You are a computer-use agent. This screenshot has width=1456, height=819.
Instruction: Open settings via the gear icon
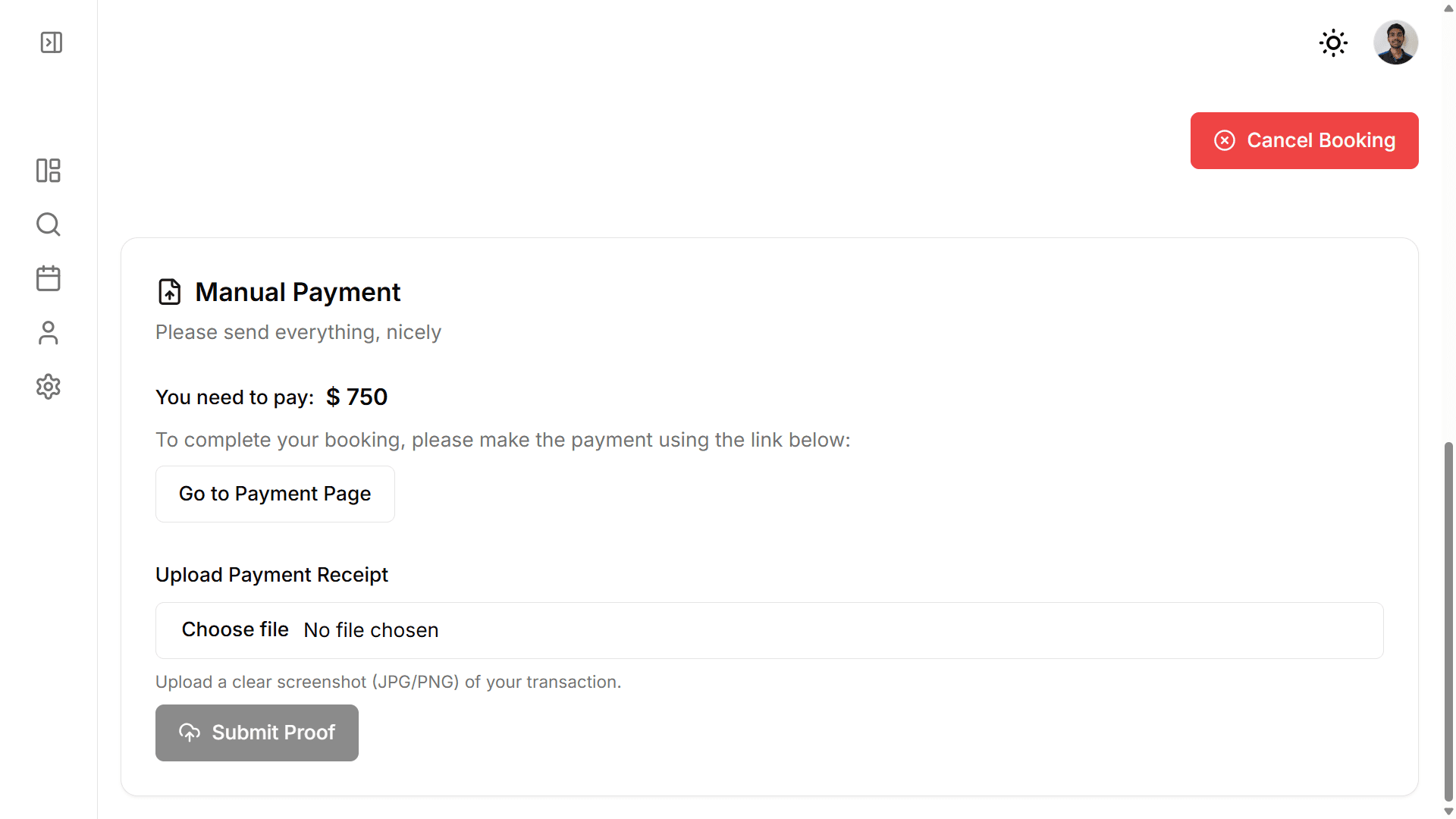click(x=48, y=387)
